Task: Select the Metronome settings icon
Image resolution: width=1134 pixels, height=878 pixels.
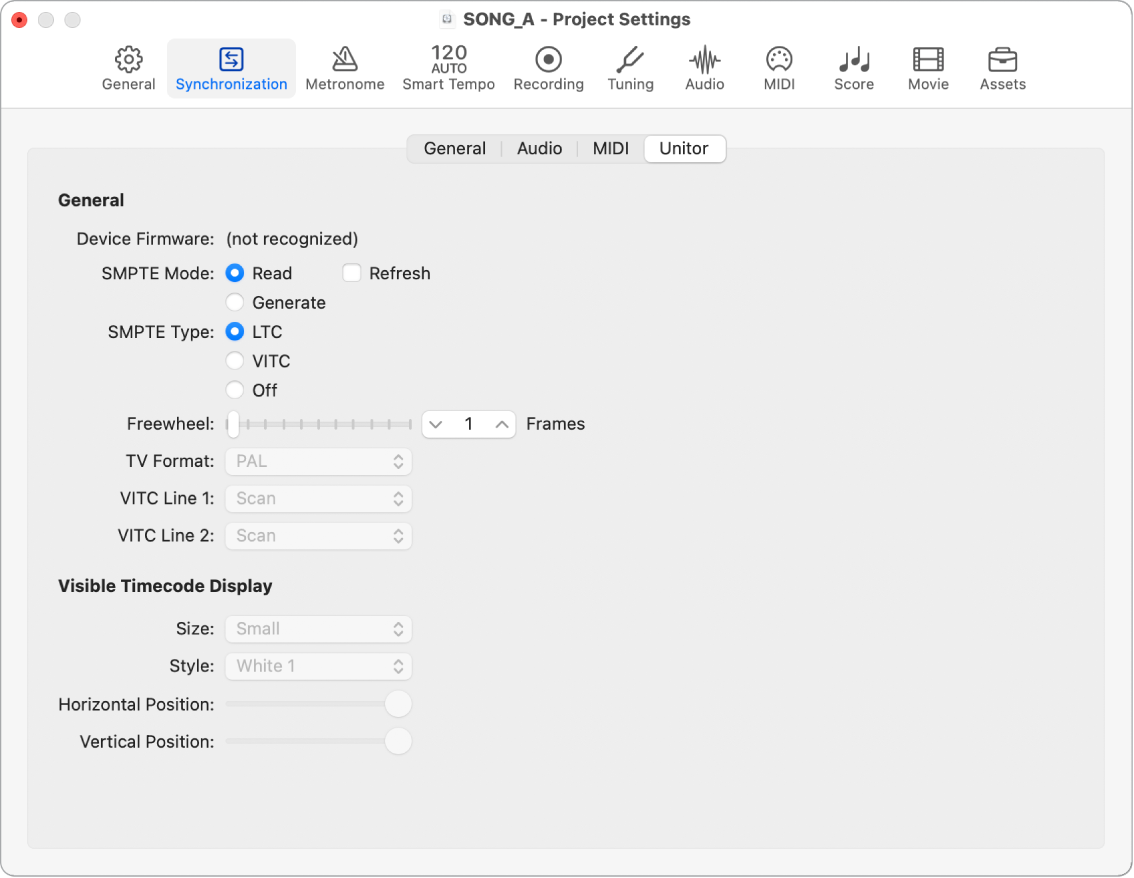Action: coord(345,66)
